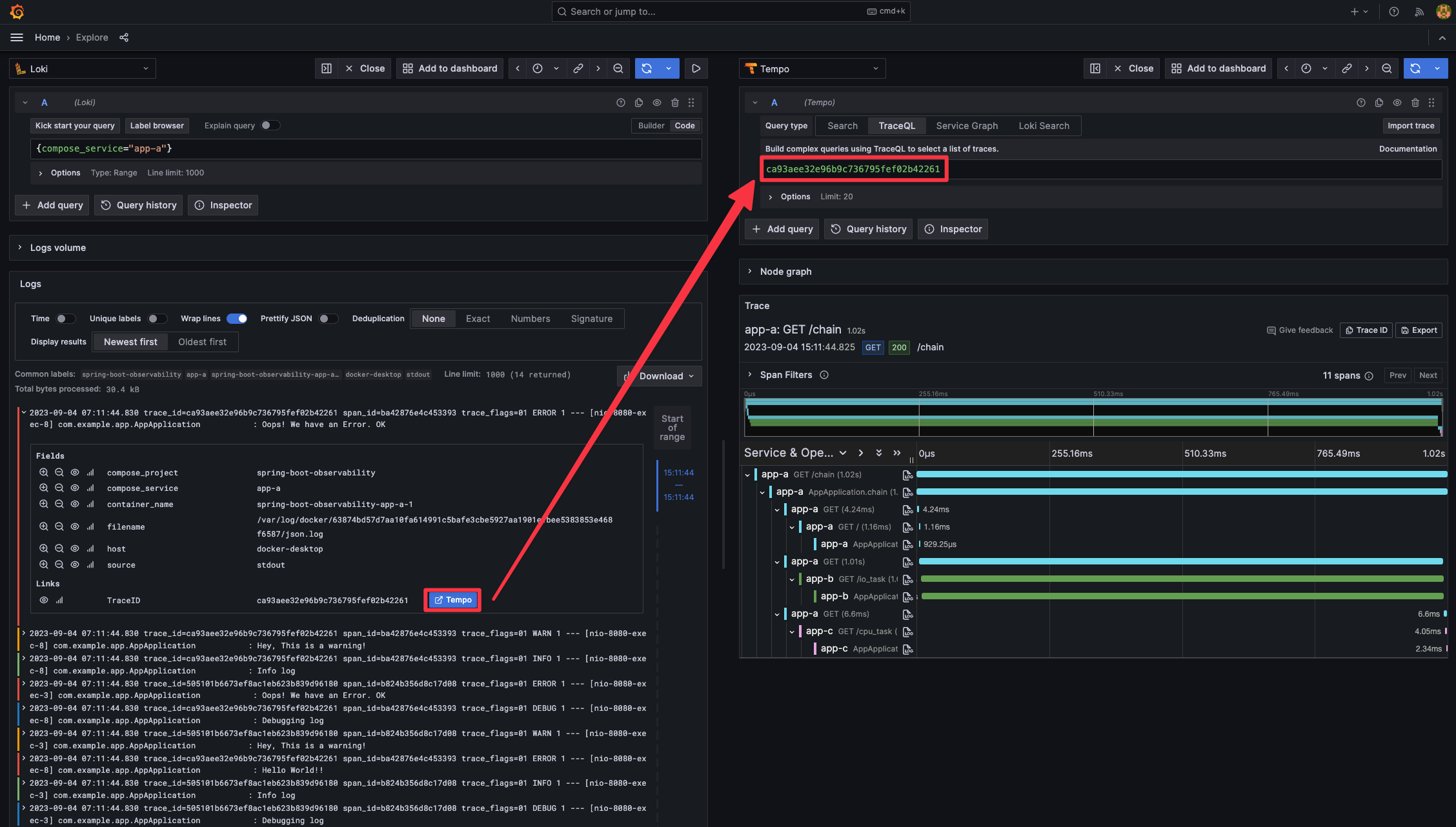The image size is (1456, 827).
Task: Click the Loki datasource flame icon
Action: [x=20, y=69]
